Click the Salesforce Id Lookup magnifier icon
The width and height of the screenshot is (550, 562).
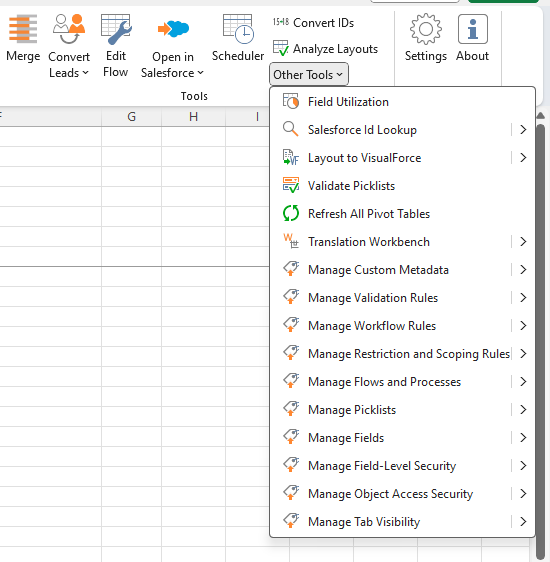click(x=291, y=129)
